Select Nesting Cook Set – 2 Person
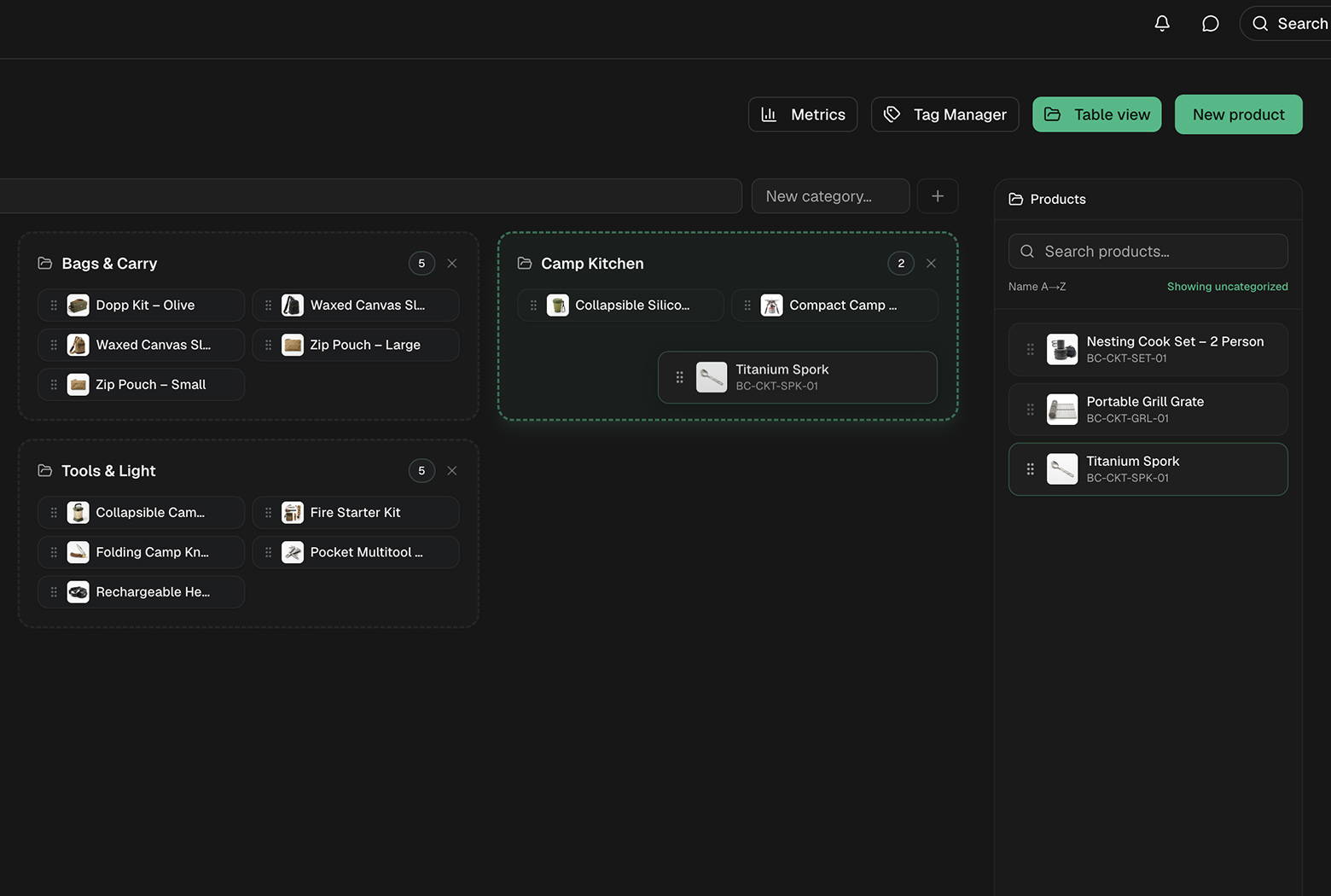The image size is (1331, 896). [x=1148, y=350]
